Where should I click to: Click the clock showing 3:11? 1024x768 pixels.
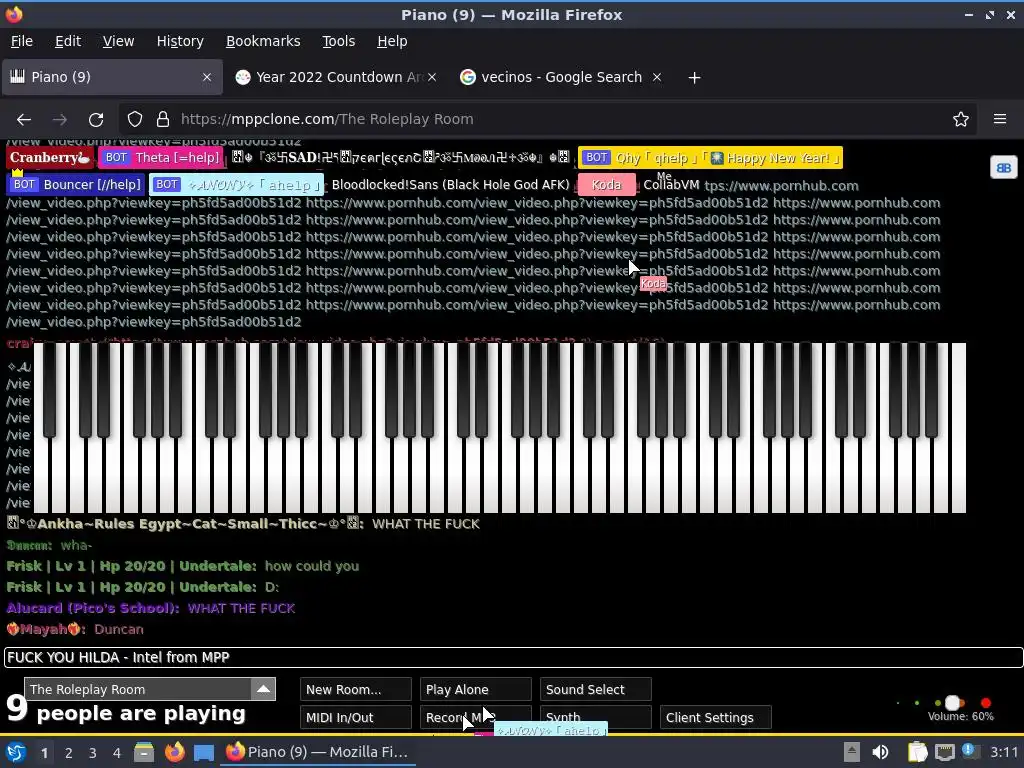point(1004,752)
